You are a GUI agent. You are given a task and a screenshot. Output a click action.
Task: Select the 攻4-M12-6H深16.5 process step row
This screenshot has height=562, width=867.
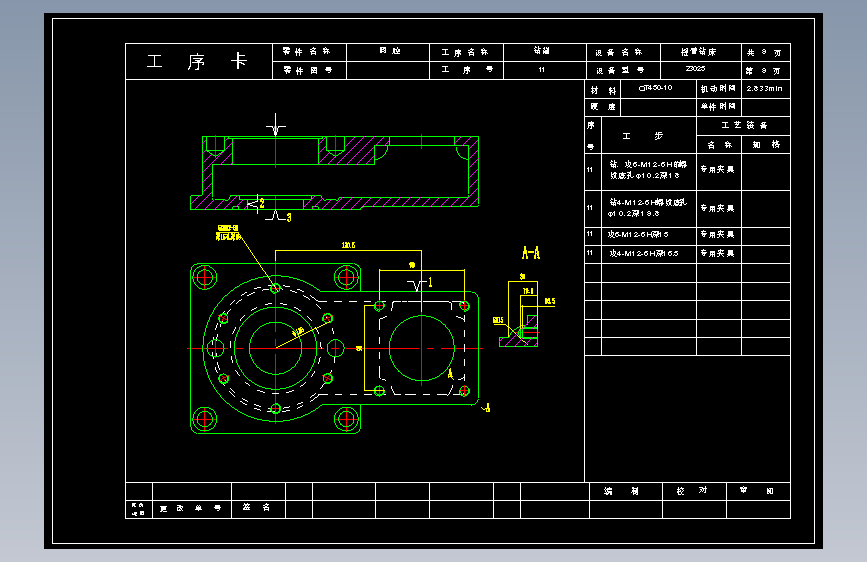(687, 254)
